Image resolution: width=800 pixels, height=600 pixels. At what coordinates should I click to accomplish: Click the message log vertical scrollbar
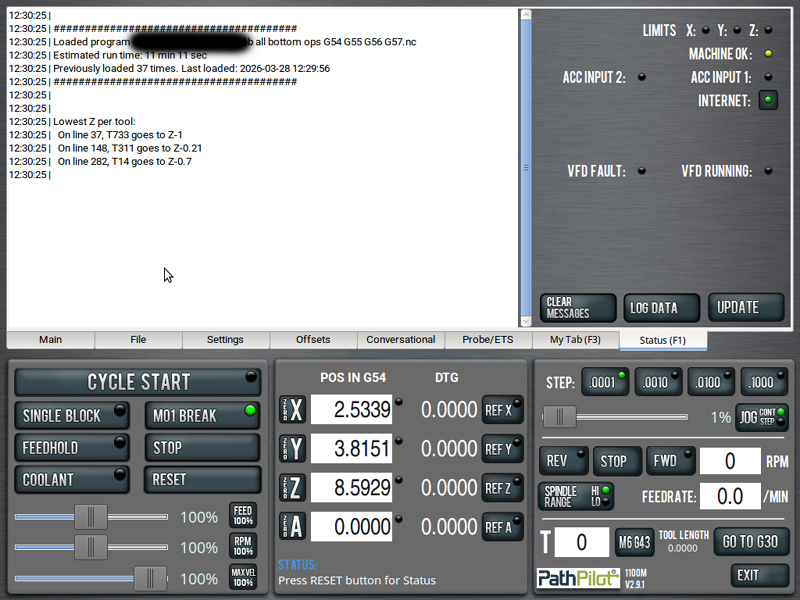point(524,168)
